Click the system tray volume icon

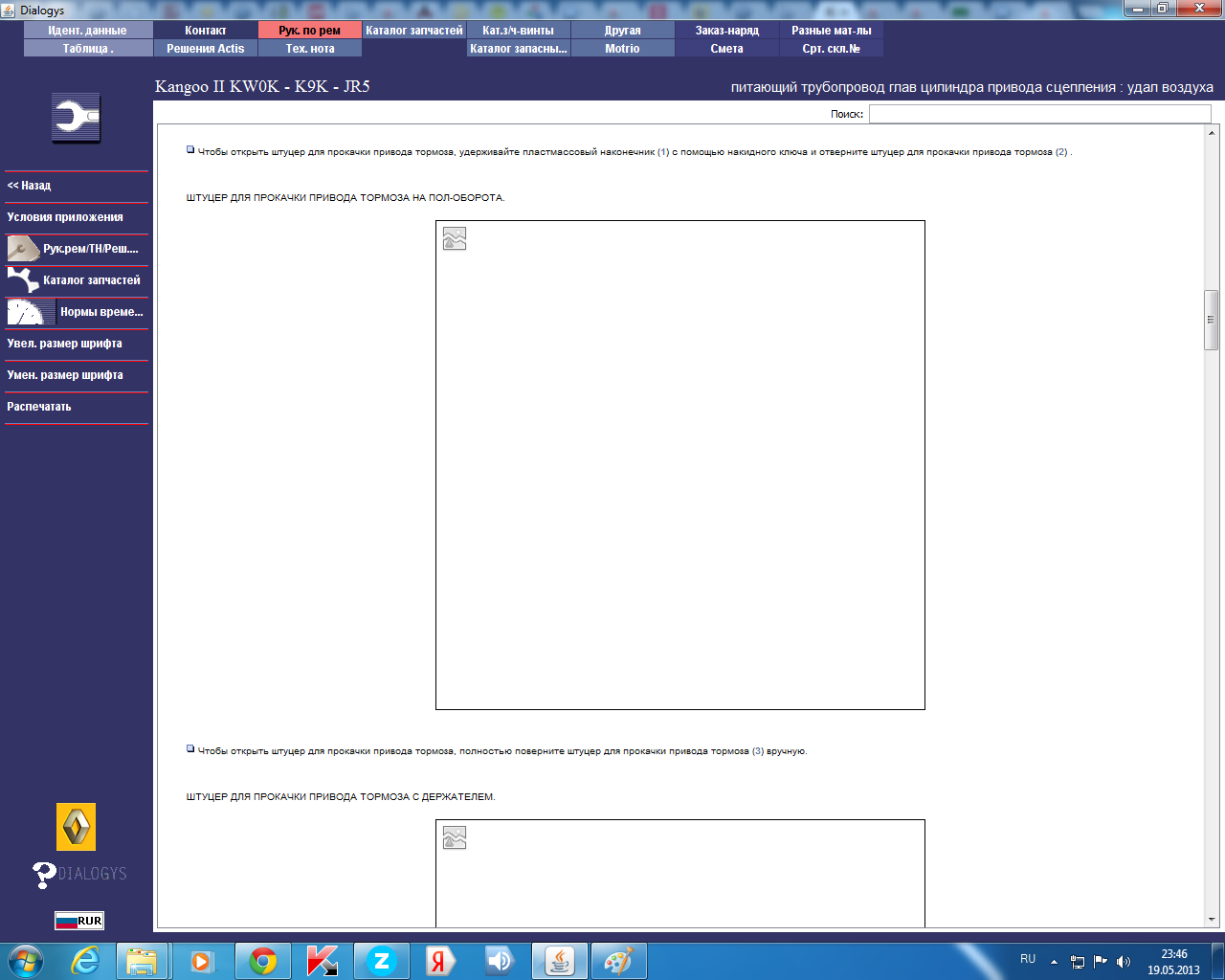coord(1124,962)
